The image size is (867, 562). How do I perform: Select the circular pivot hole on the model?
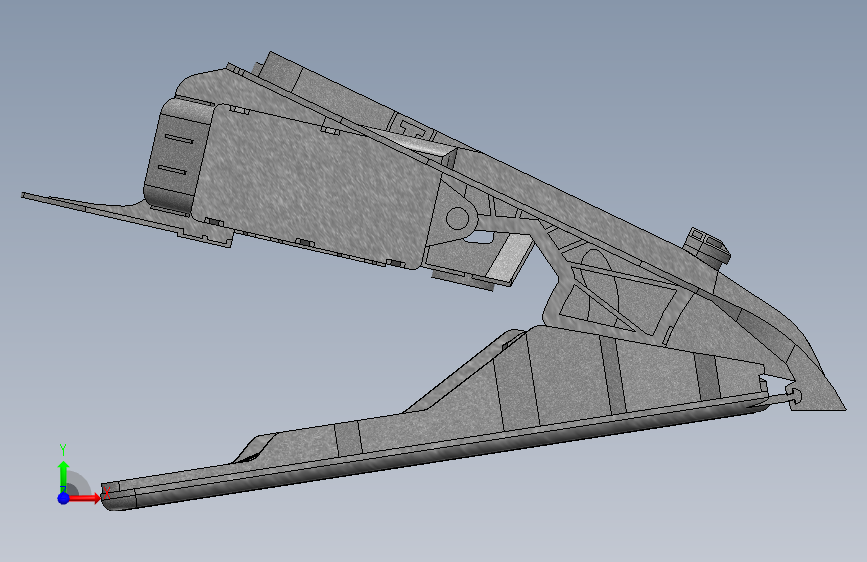tap(457, 218)
